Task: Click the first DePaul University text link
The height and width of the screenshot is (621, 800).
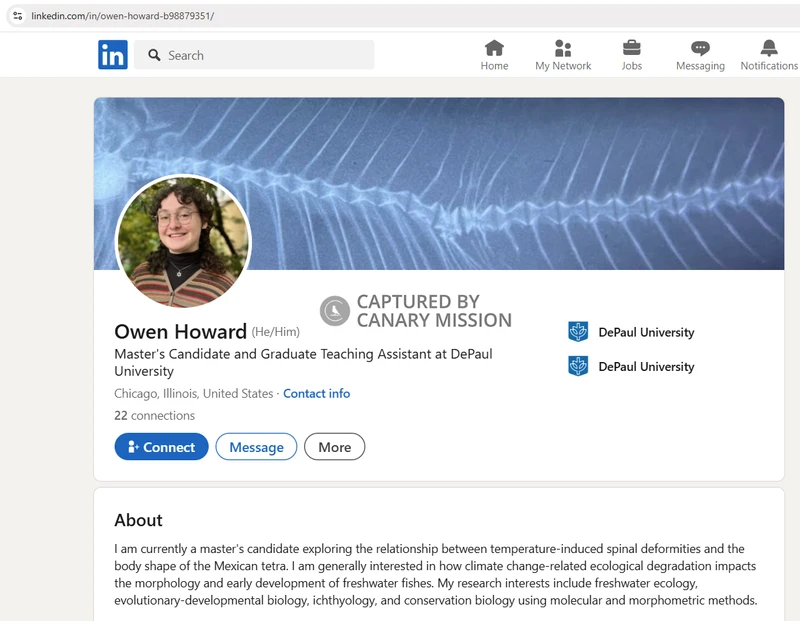Action: pos(645,332)
